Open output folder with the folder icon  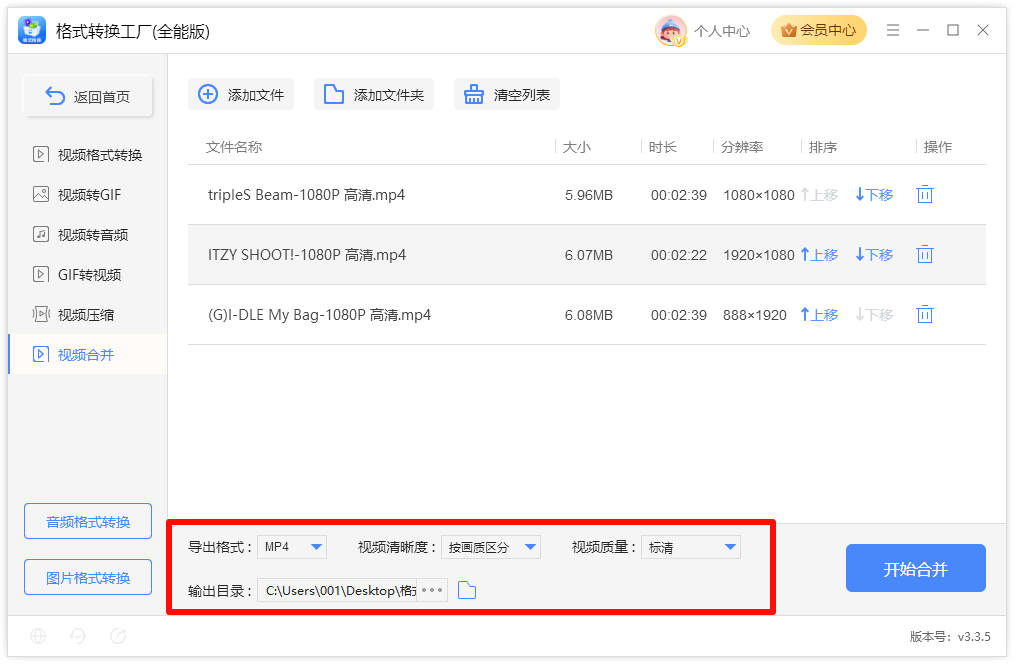coord(467,590)
